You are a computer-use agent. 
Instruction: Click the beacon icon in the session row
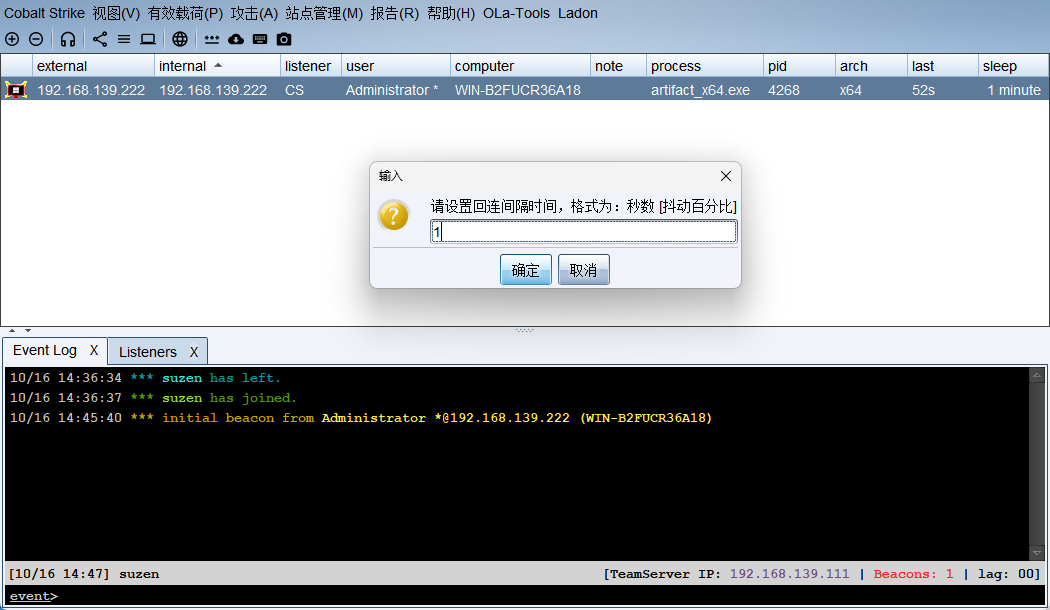pos(16,90)
